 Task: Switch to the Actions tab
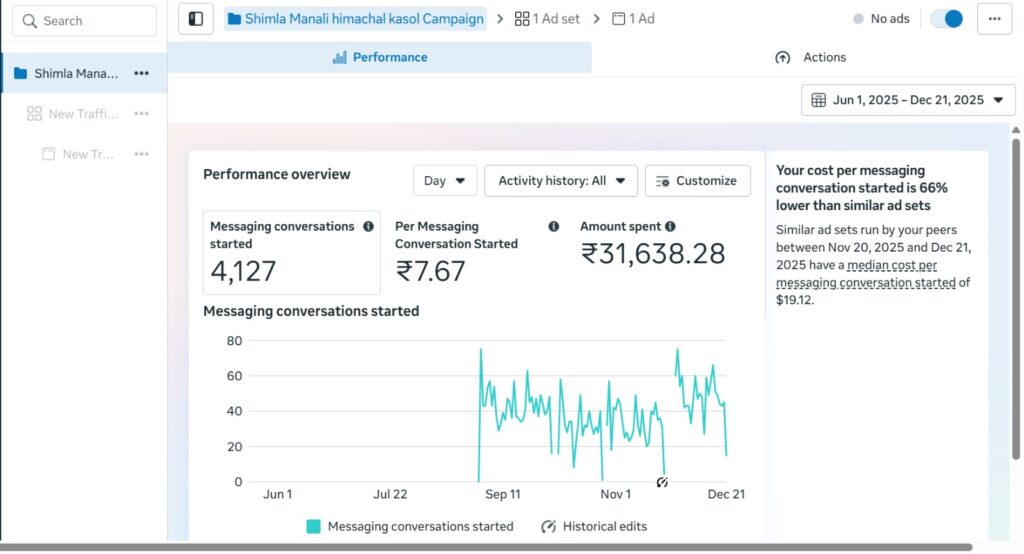point(810,58)
